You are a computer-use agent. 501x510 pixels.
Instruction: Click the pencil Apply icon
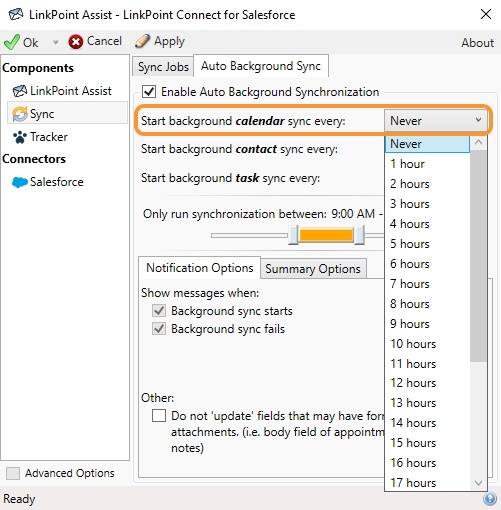coord(142,42)
